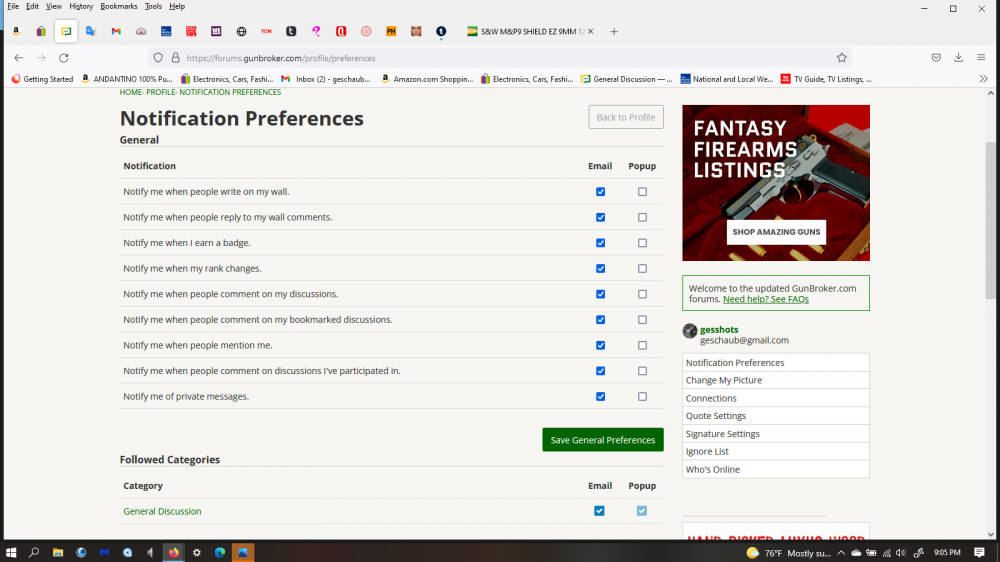The width and height of the screenshot is (1000, 562).
Task: Open the tracking protection shield icon
Action: point(158,58)
